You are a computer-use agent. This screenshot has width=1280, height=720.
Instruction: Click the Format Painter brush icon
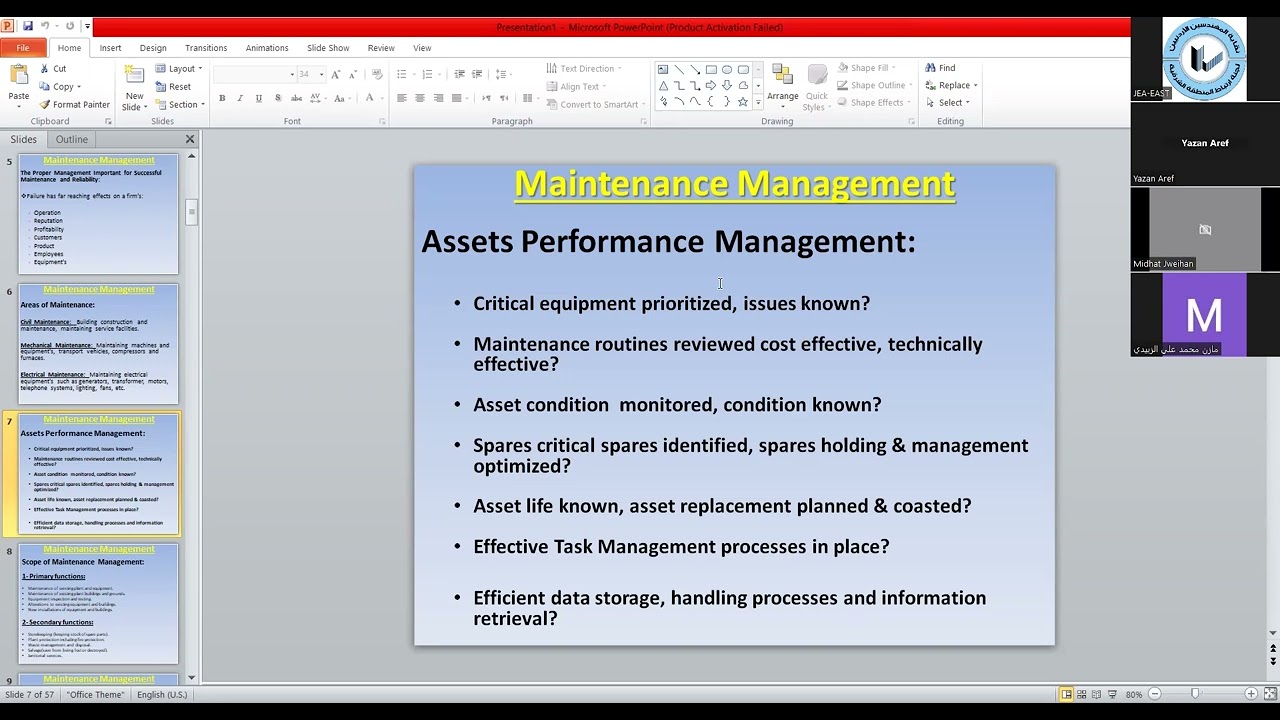pos(45,104)
